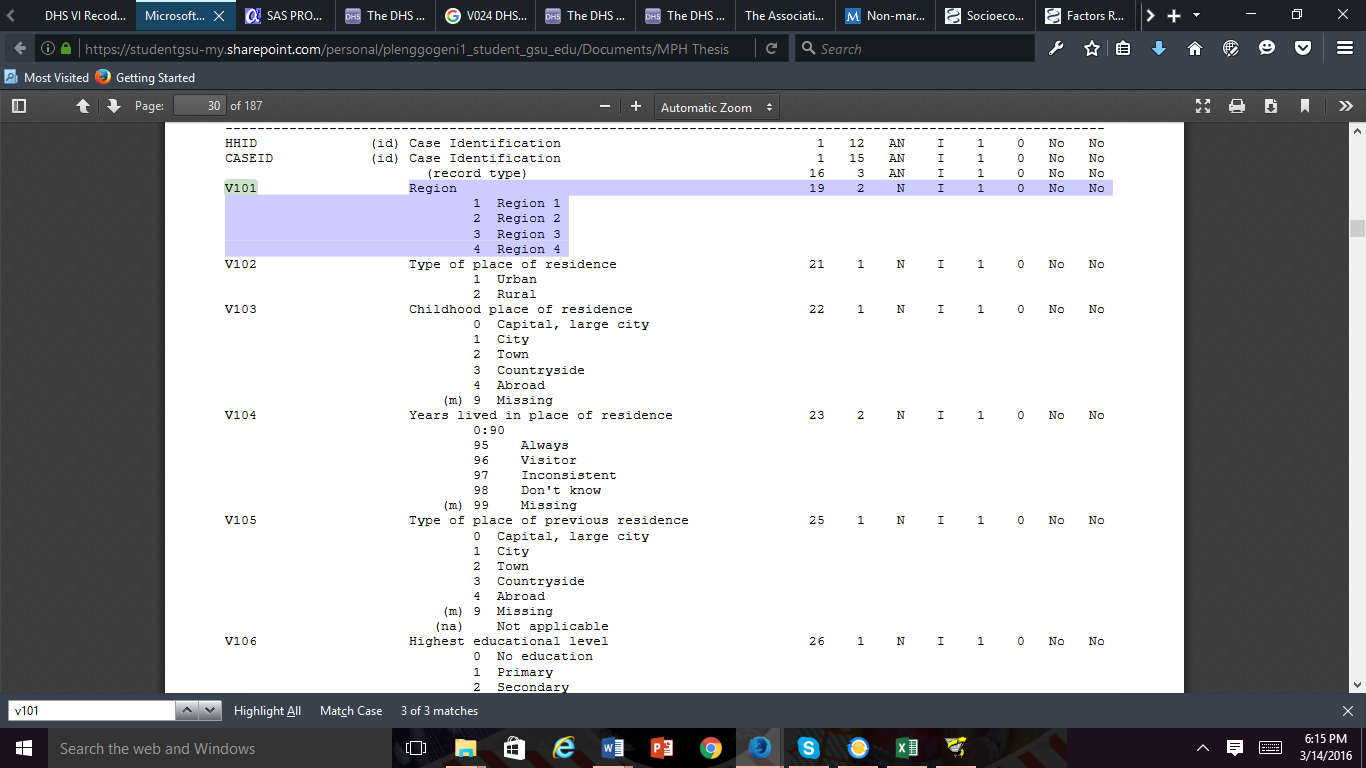Click the PDF zoom out minus button
The height and width of the screenshot is (768, 1366).
click(604, 106)
